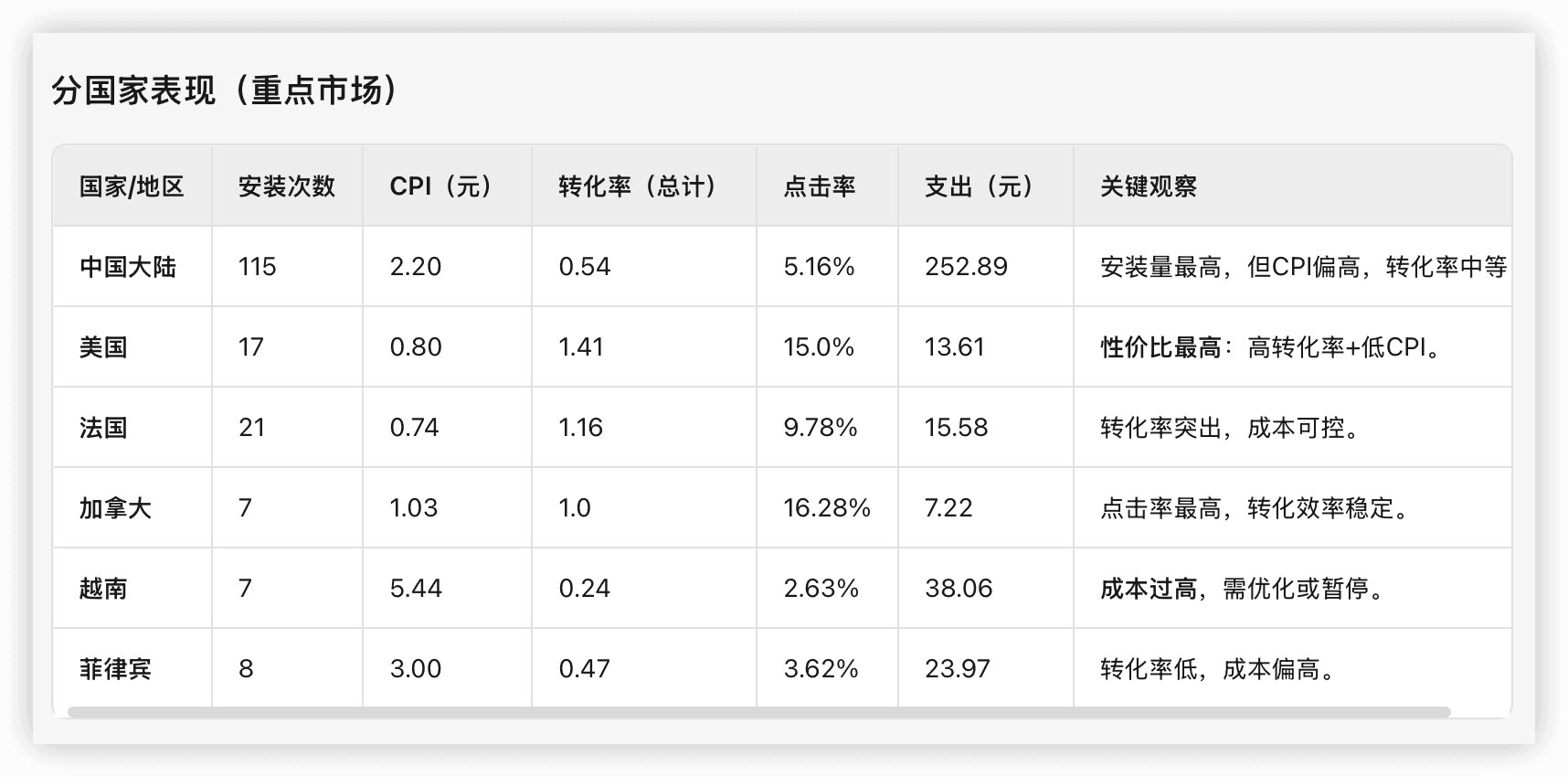Click the 16.28% click-rate cell for 加拿大
1568x777 pixels.
point(827,508)
